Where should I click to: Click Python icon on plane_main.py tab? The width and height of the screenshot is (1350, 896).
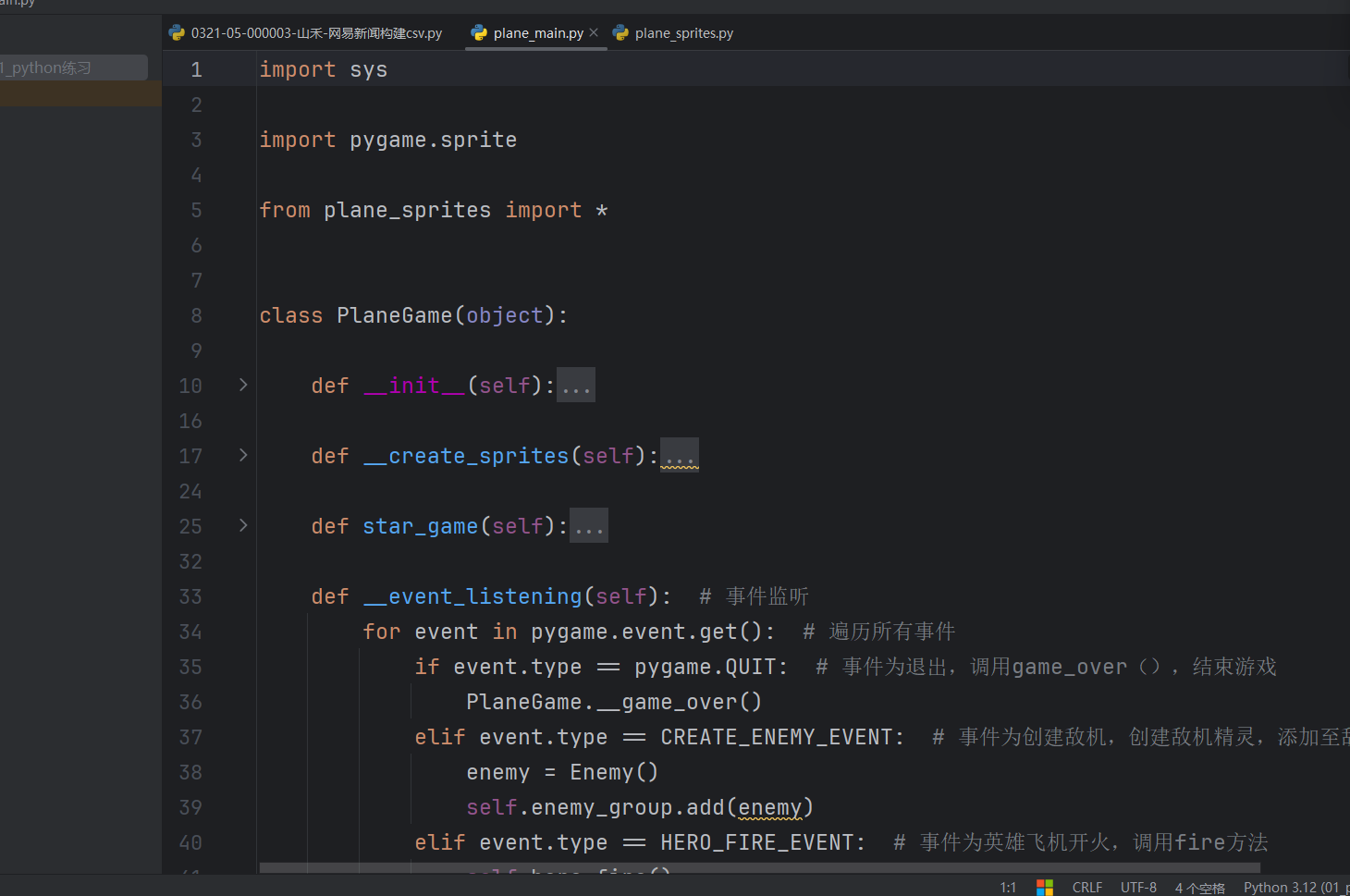(479, 33)
